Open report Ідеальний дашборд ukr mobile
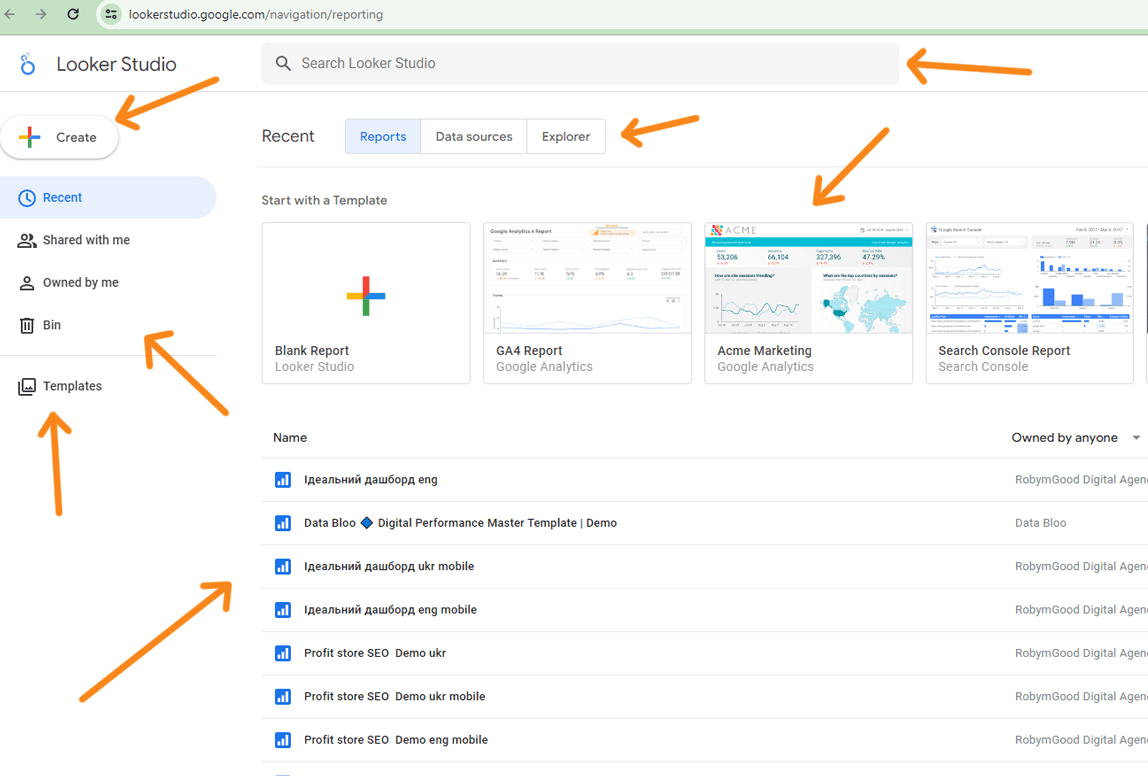Viewport: 1148px width, 776px height. (x=389, y=567)
